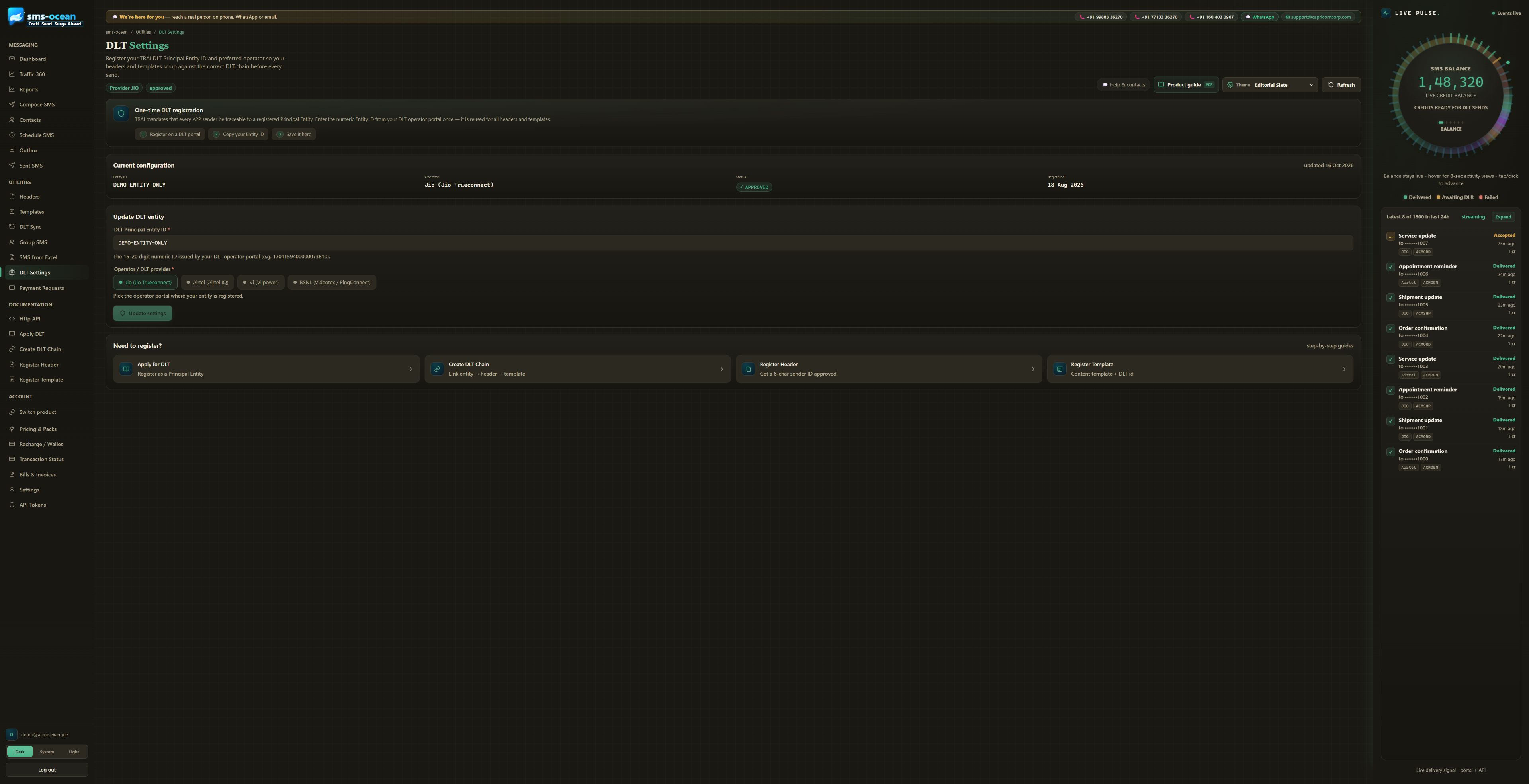Click the Live Pulse activity icon
The image size is (1529, 784).
[1385, 12]
